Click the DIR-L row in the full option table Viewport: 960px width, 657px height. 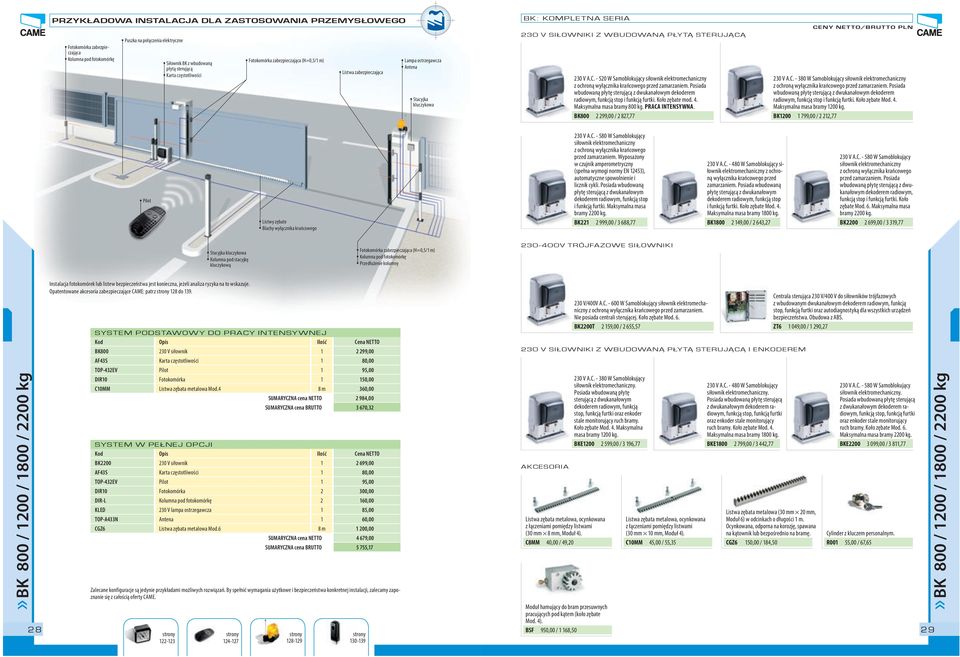[x=245, y=500]
